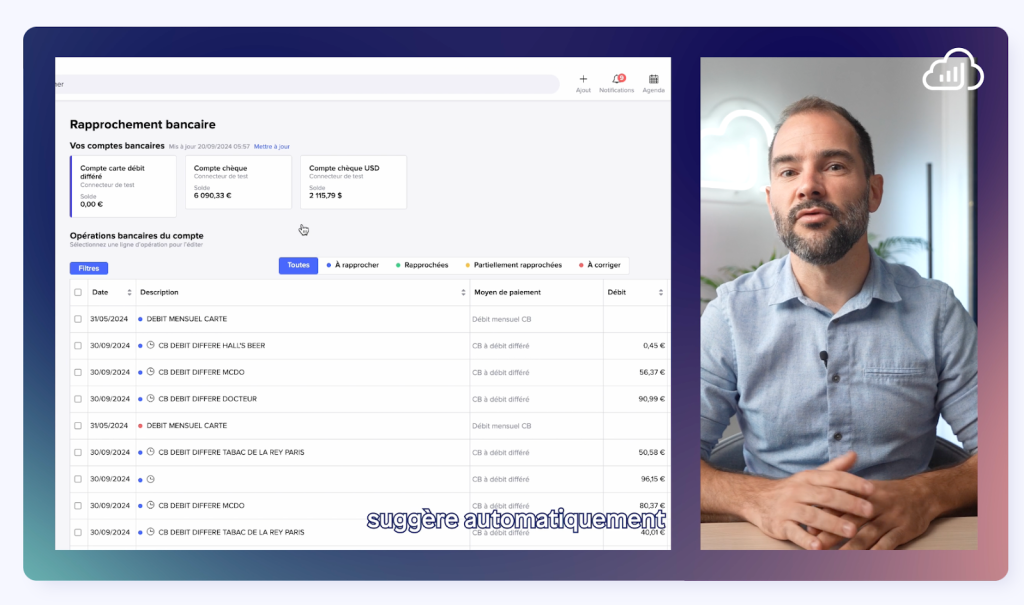
Task: Click the Ajout plus icon
Action: (583, 79)
